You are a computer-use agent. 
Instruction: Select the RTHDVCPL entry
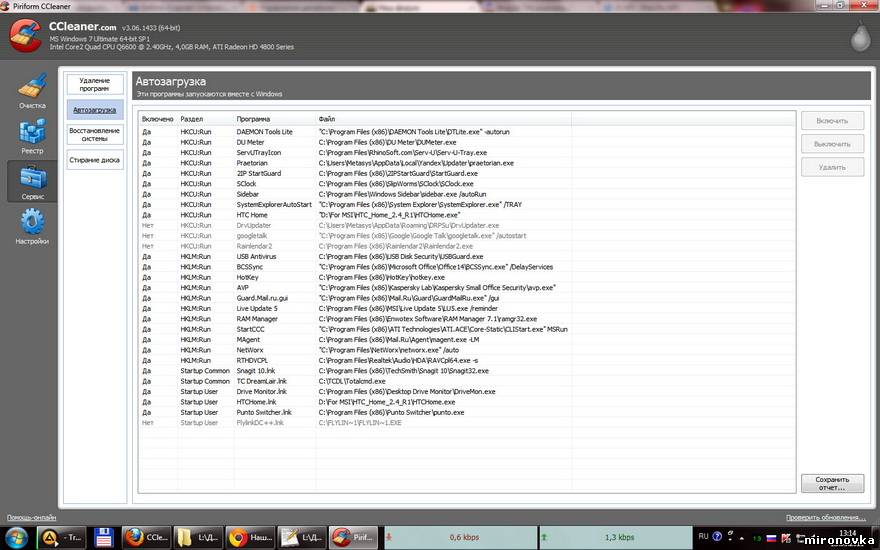[466, 360]
